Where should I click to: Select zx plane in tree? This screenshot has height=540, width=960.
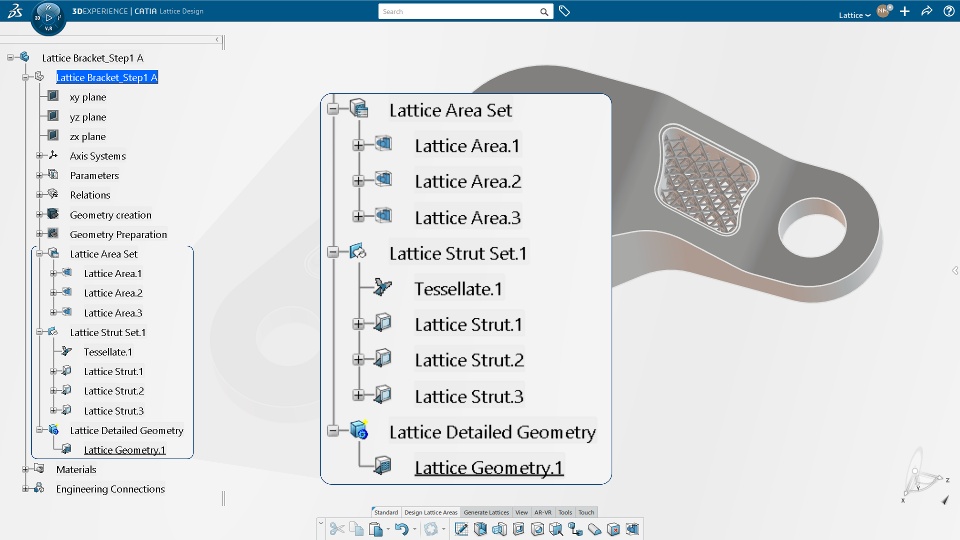point(88,137)
